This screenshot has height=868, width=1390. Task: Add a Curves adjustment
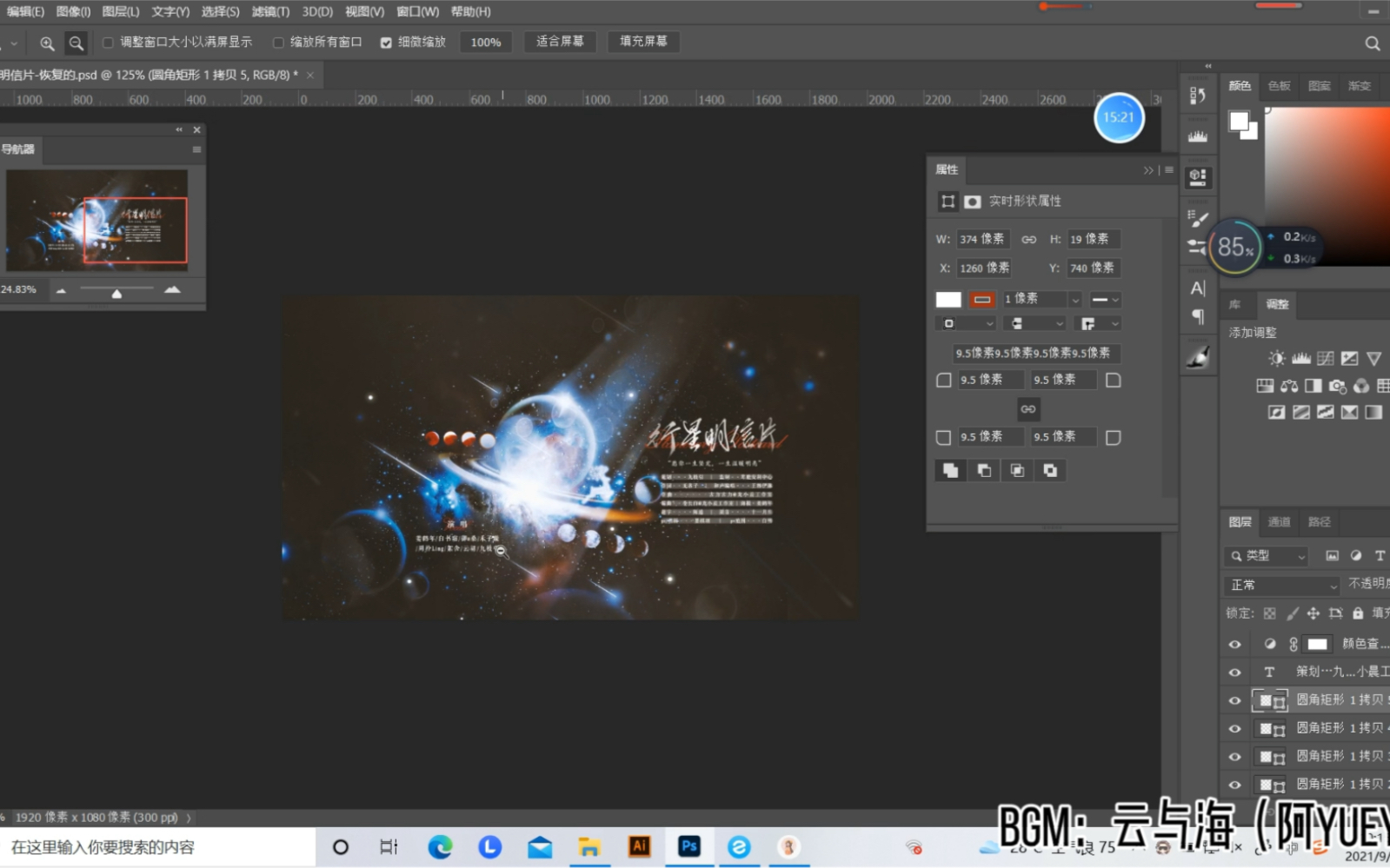[1325, 358]
